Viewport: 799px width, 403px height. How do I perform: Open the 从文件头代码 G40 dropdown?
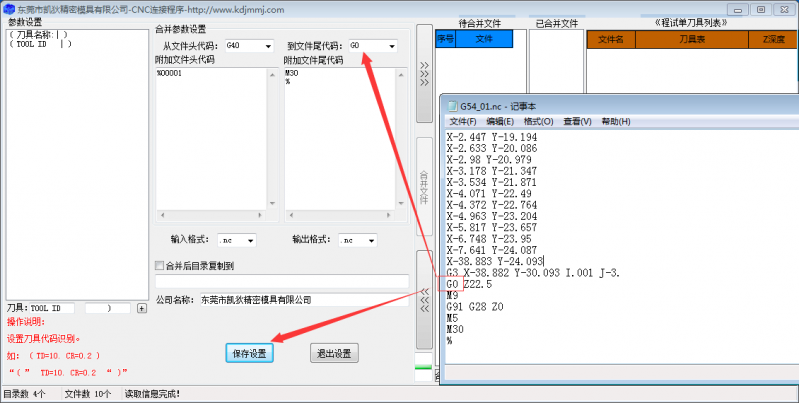point(249,46)
